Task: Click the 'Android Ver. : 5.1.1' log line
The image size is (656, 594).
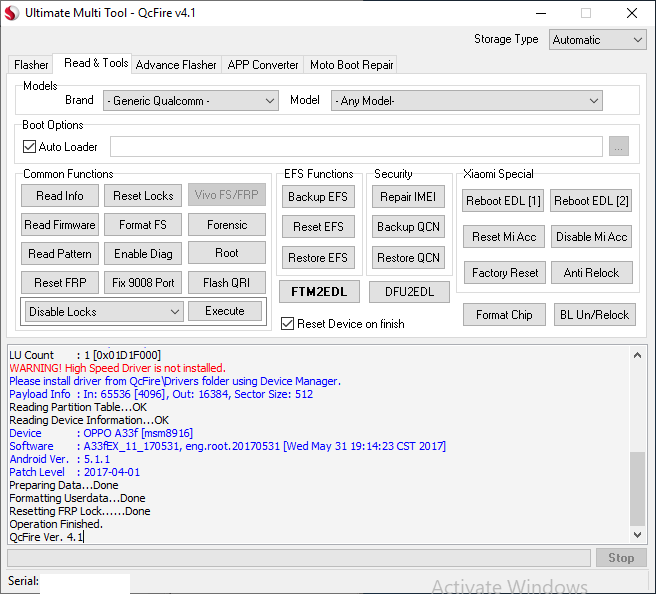Action: [x=60, y=459]
